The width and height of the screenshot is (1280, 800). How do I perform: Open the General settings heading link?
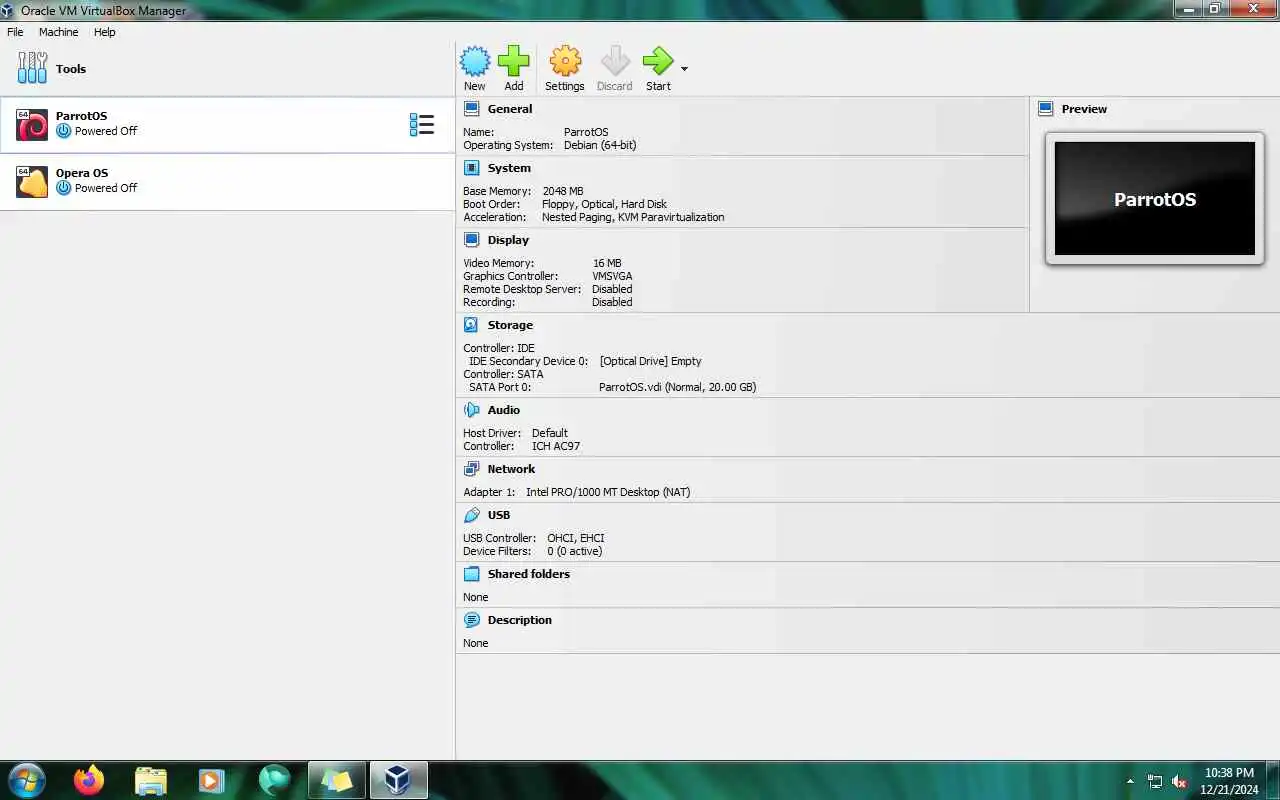(x=510, y=109)
